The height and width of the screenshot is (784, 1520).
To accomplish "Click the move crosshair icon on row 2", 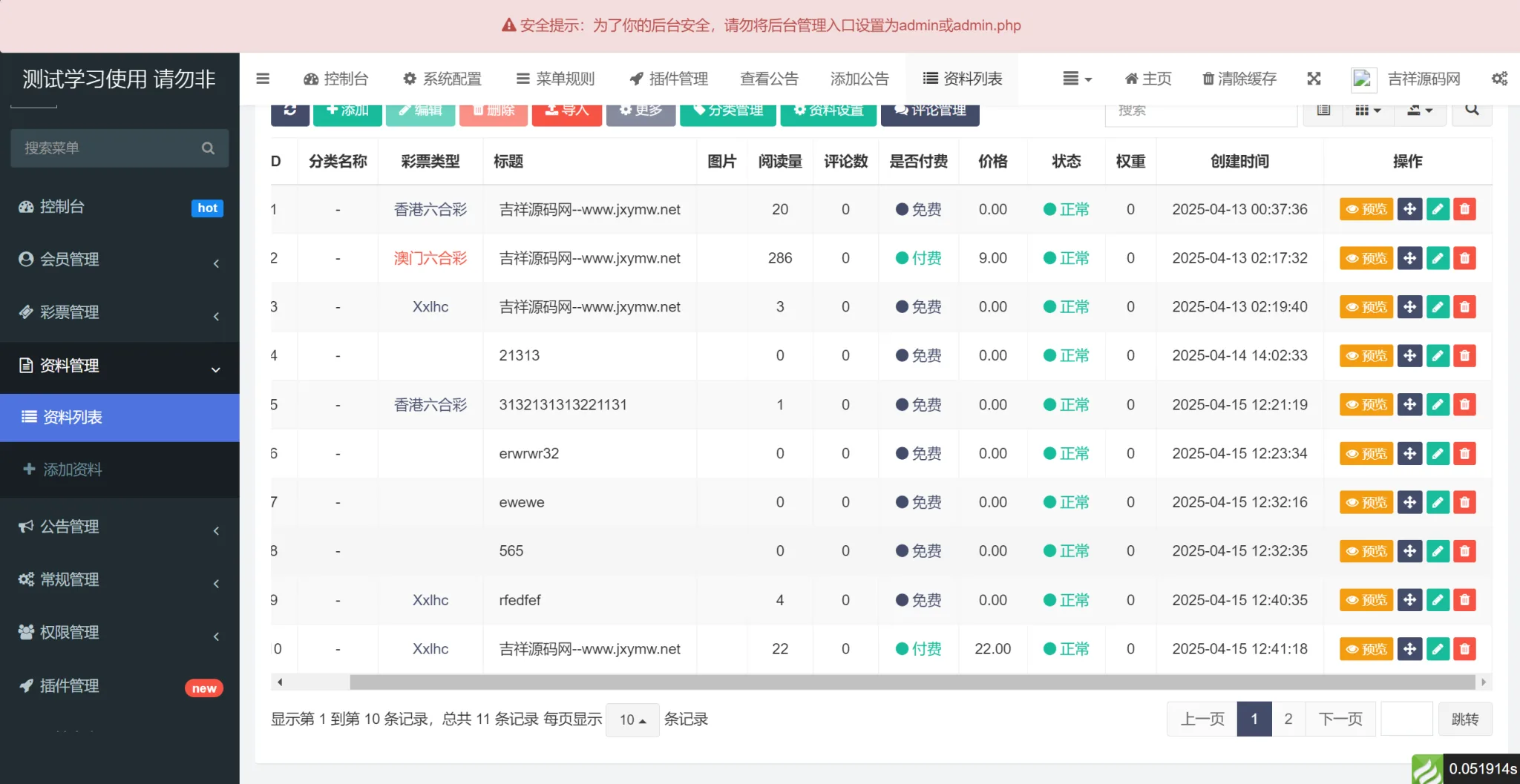I will coord(1409,258).
